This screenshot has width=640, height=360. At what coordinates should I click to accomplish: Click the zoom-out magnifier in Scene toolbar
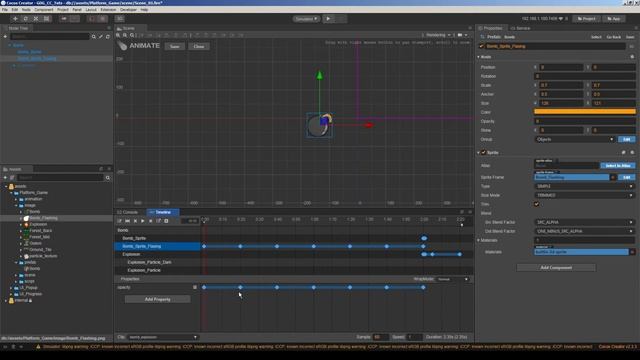[125, 35]
